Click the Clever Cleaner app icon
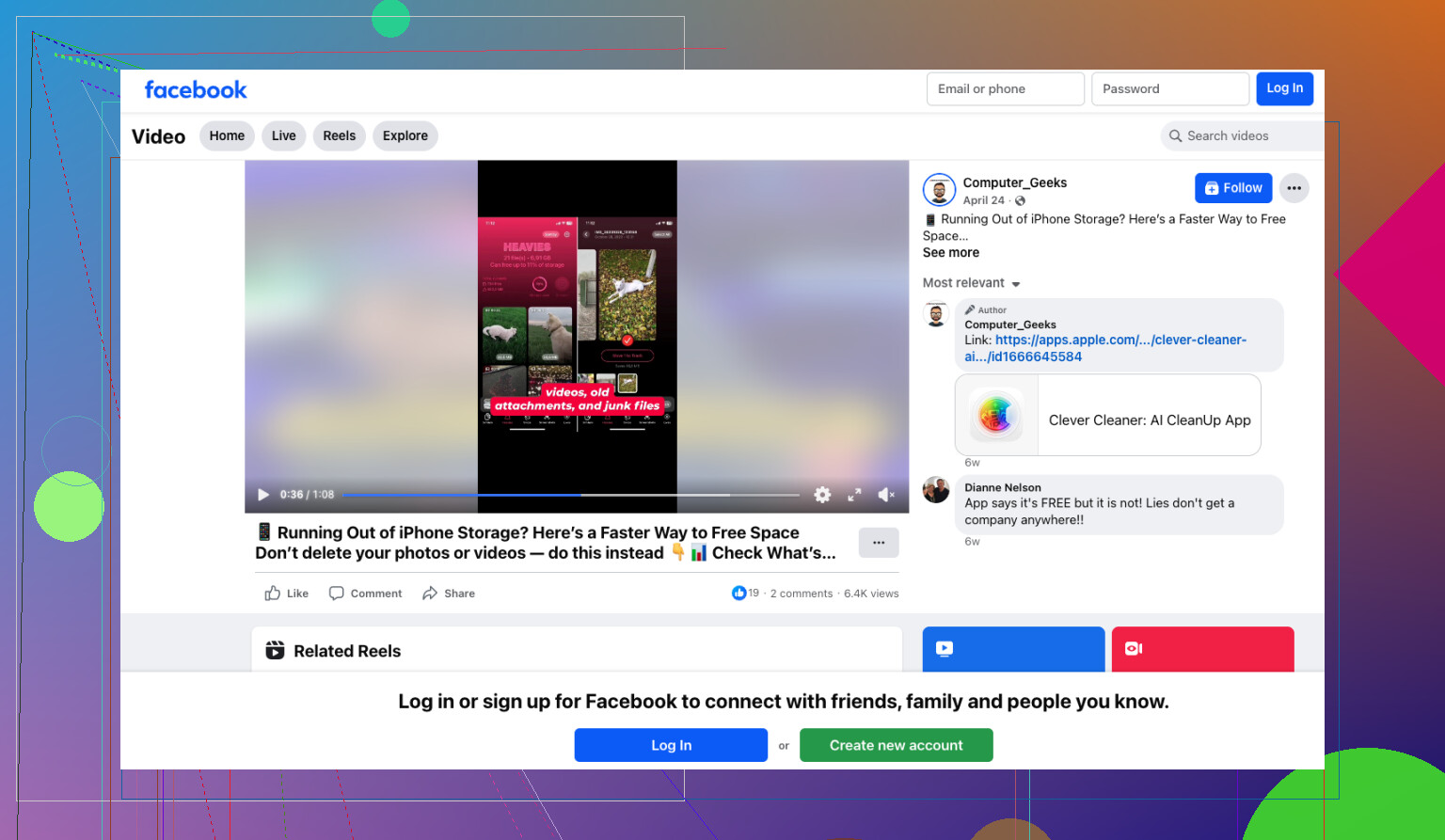Screen dimensions: 1445x840 tap(995, 415)
